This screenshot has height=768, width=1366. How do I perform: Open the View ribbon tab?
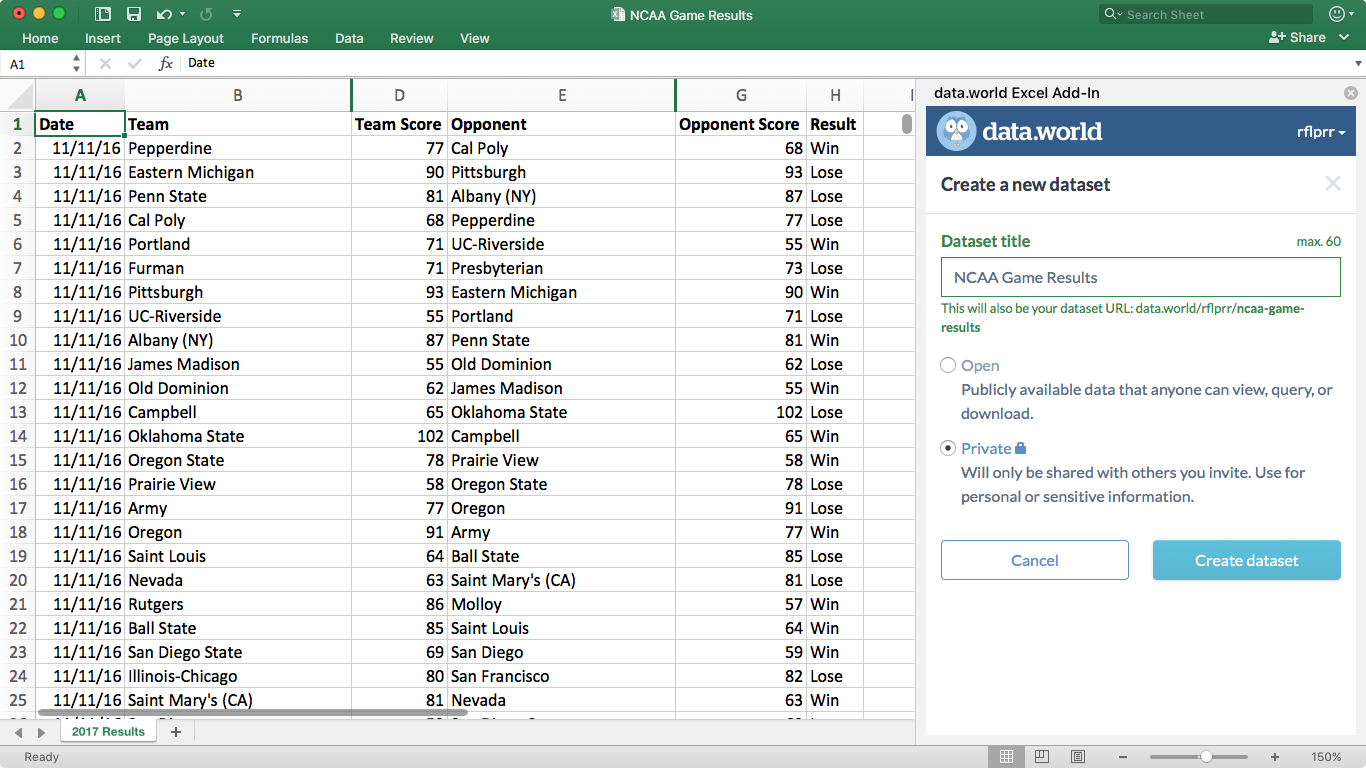[x=475, y=38]
